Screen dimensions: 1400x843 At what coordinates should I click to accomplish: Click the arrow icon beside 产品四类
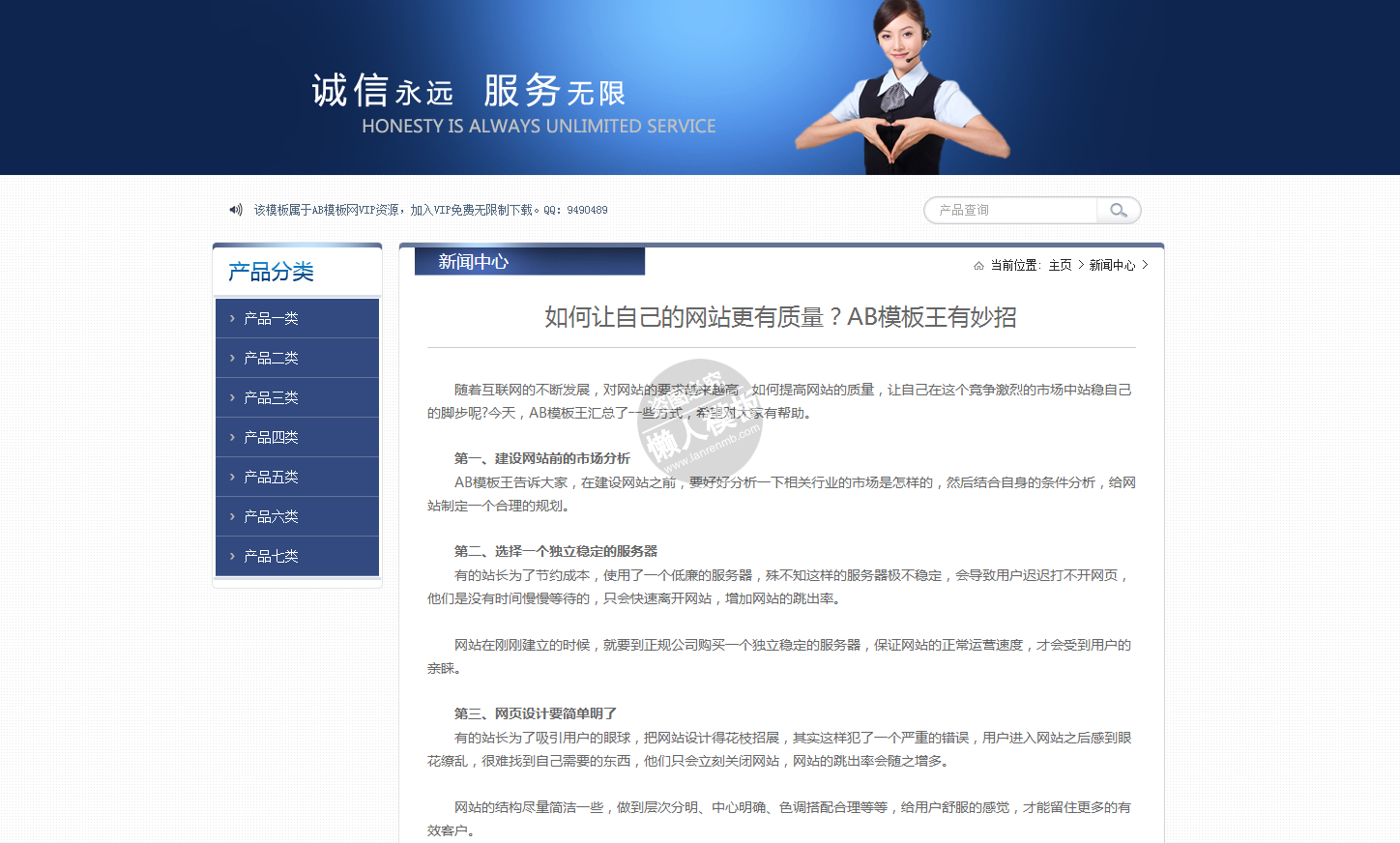pyautogui.click(x=232, y=437)
